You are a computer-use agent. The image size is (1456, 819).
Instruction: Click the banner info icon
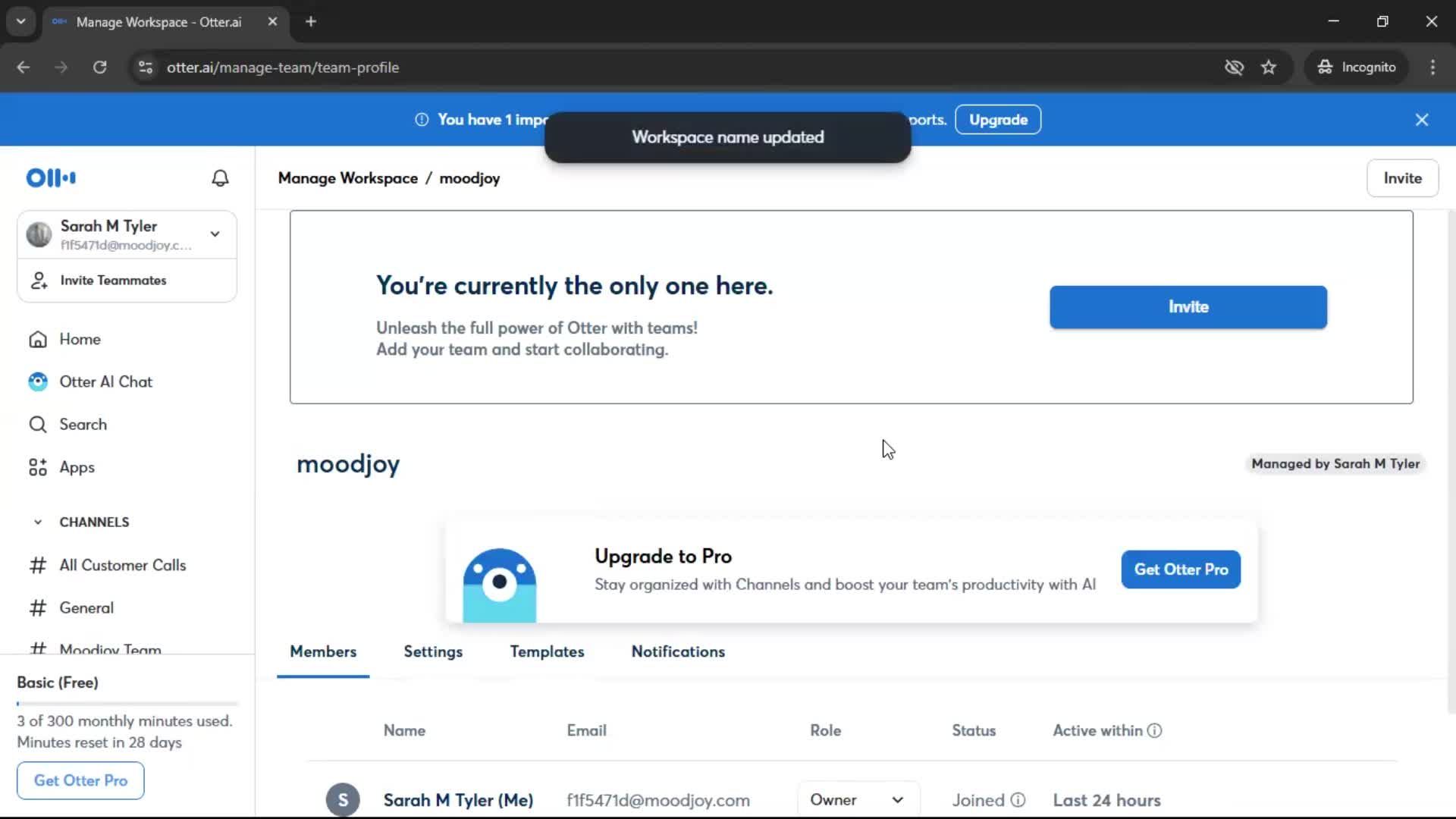[x=422, y=120]
